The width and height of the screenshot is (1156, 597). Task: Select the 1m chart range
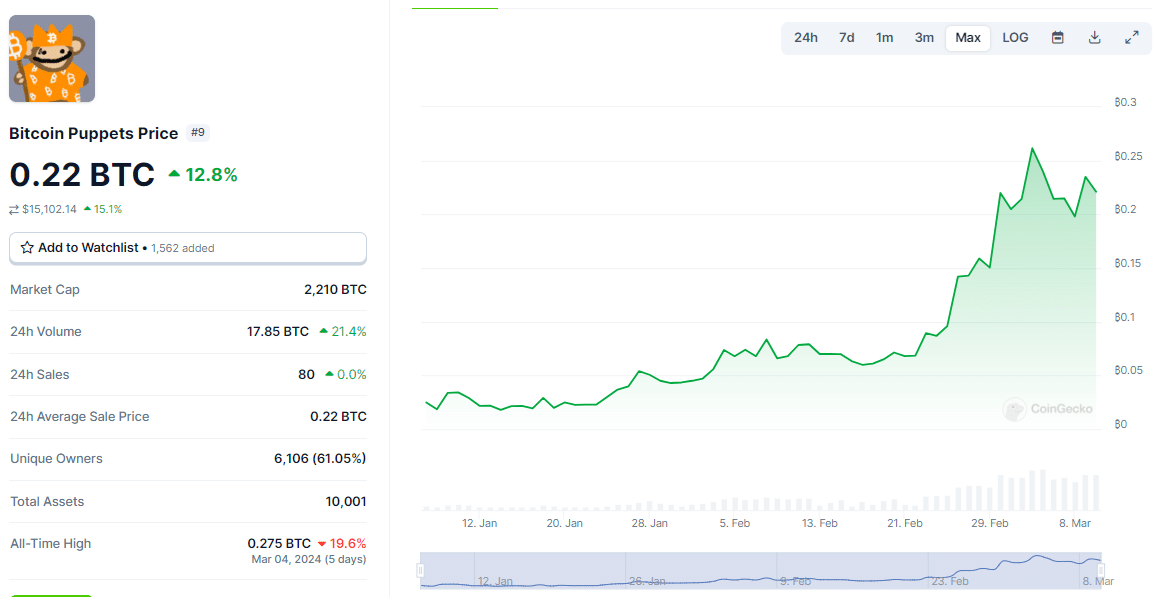click(885, 38)
